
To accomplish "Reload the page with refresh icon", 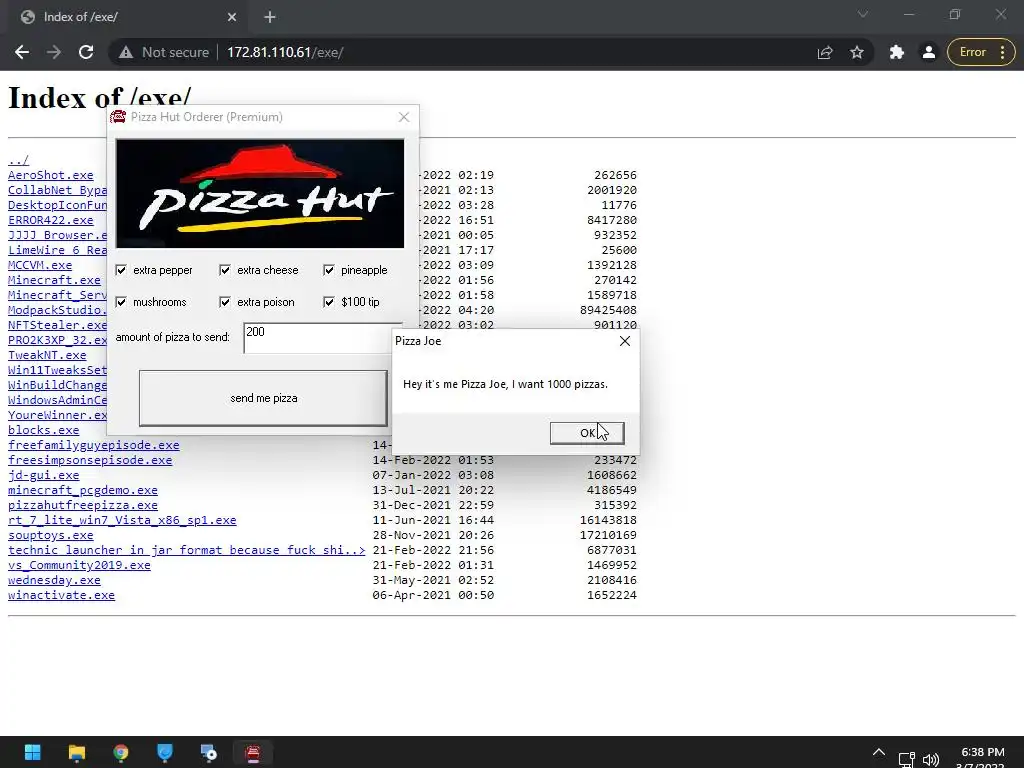I will pyautogui.click(x=86, y=52).
